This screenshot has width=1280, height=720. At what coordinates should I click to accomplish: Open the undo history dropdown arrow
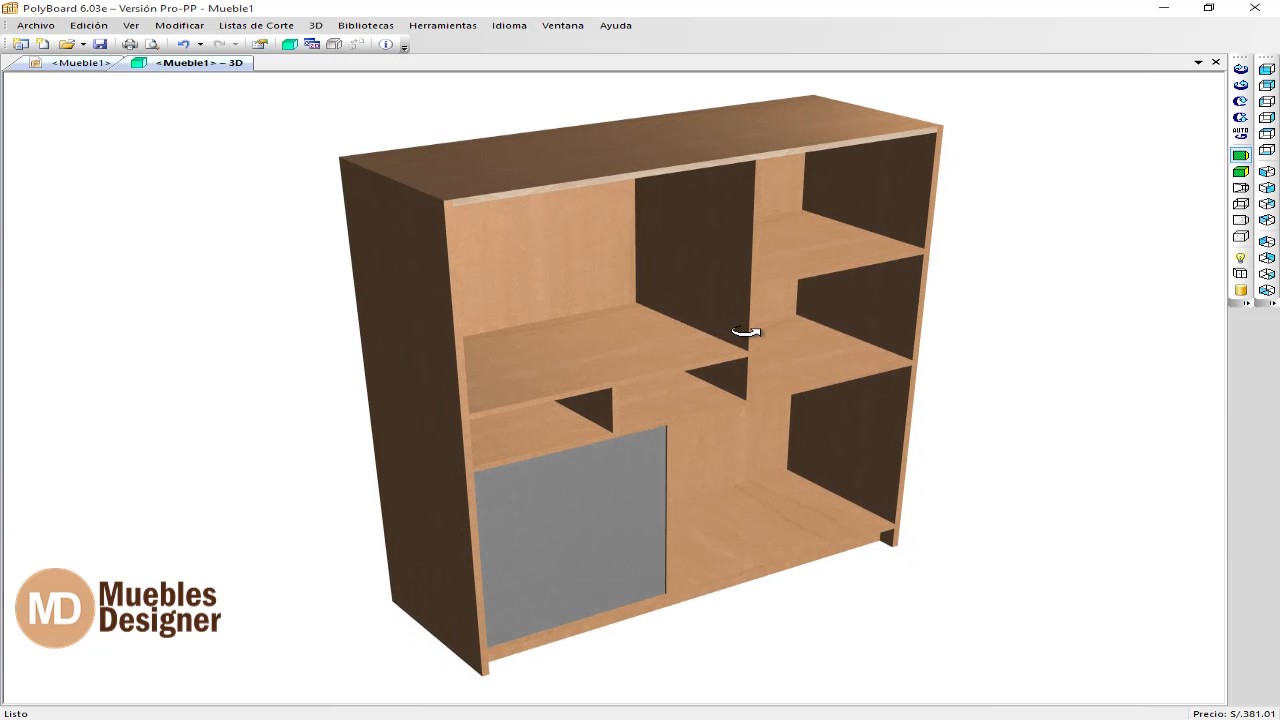200,44
